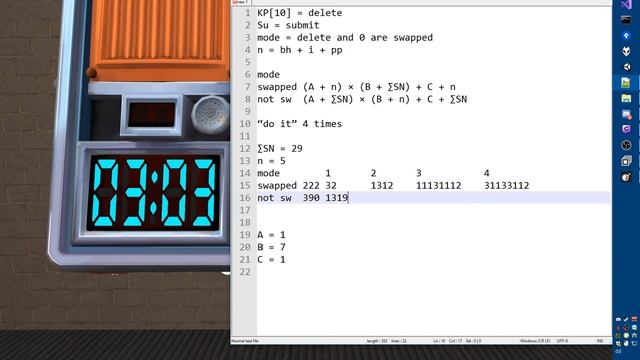Open the blue map pin taskbar app
Image resolution: width=640 pixels, height=360 pixels.
point(626,36)
